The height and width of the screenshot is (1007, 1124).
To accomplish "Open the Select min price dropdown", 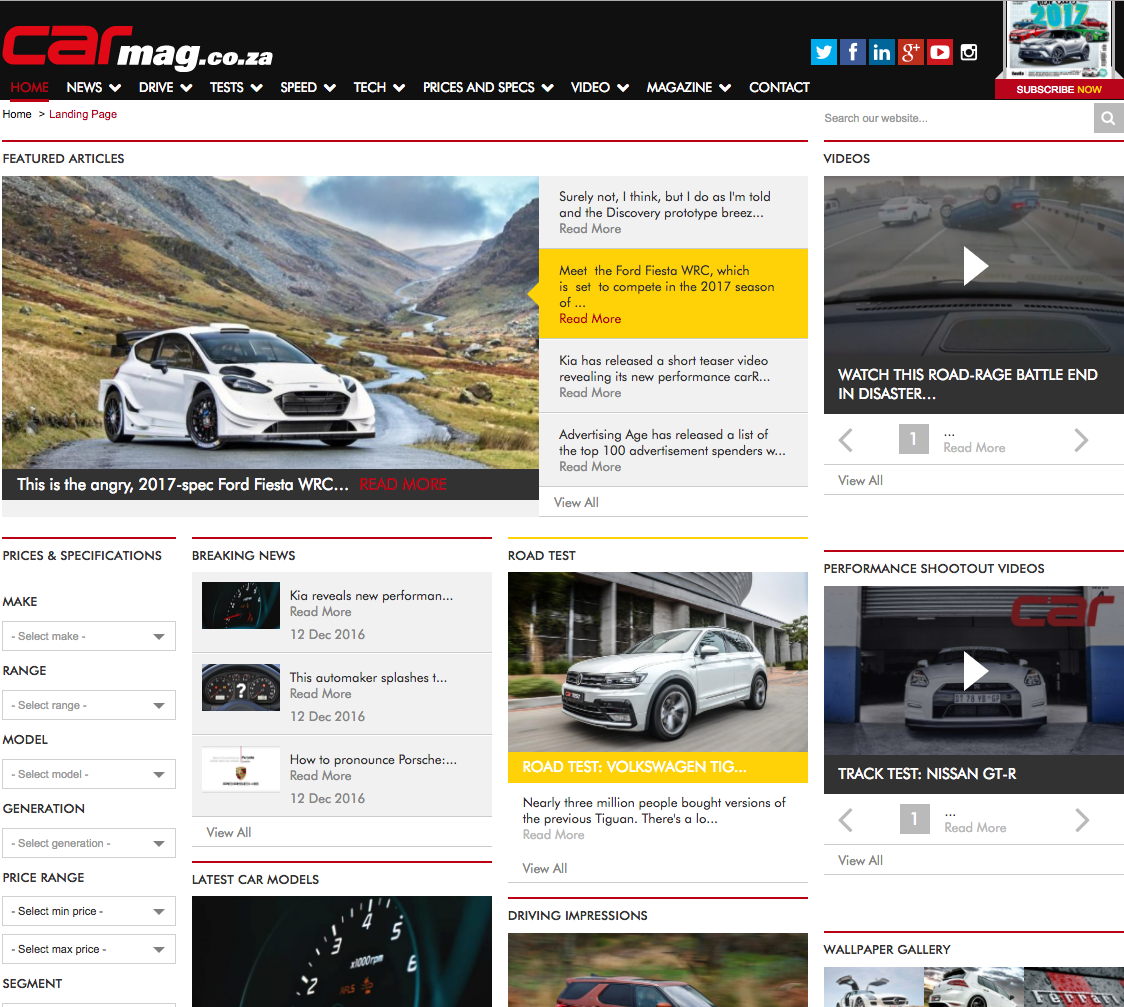I will (x=89, y=911).
